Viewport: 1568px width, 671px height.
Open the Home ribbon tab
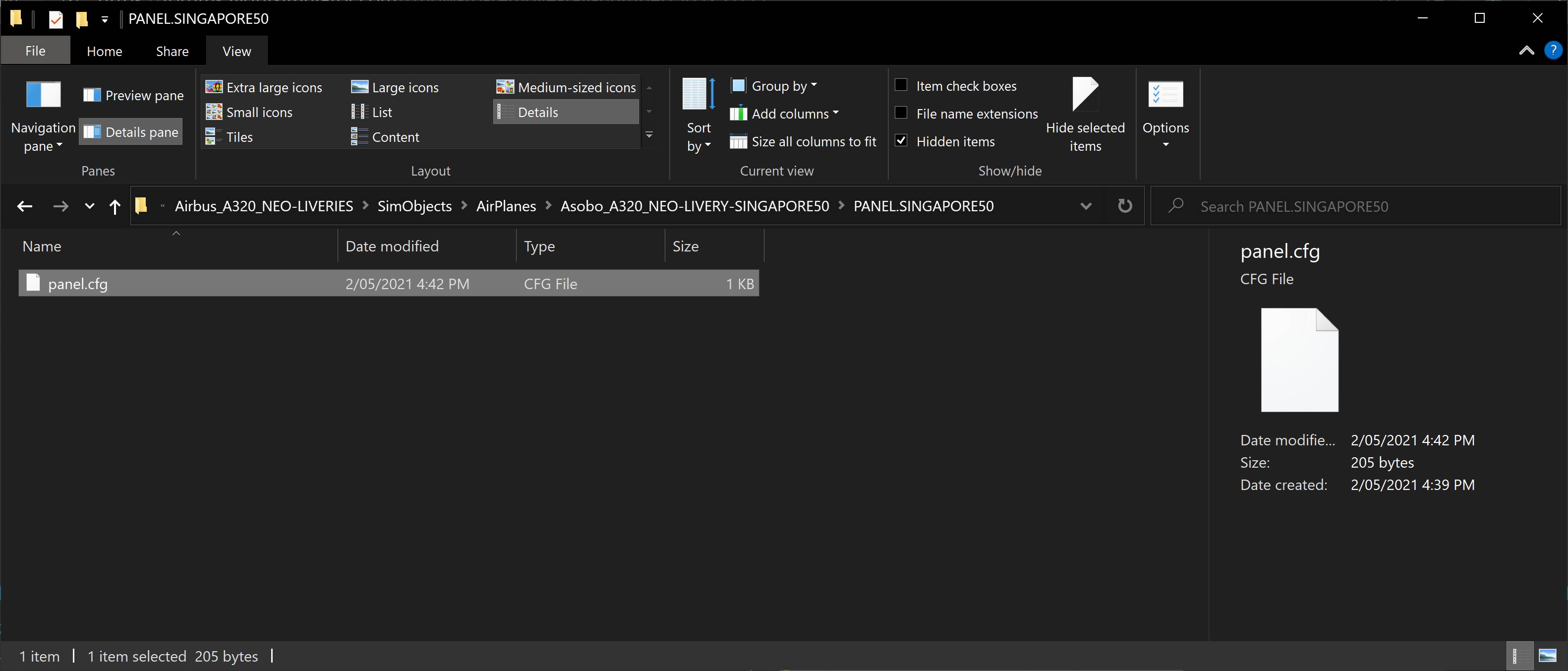(x=104, y=51)
